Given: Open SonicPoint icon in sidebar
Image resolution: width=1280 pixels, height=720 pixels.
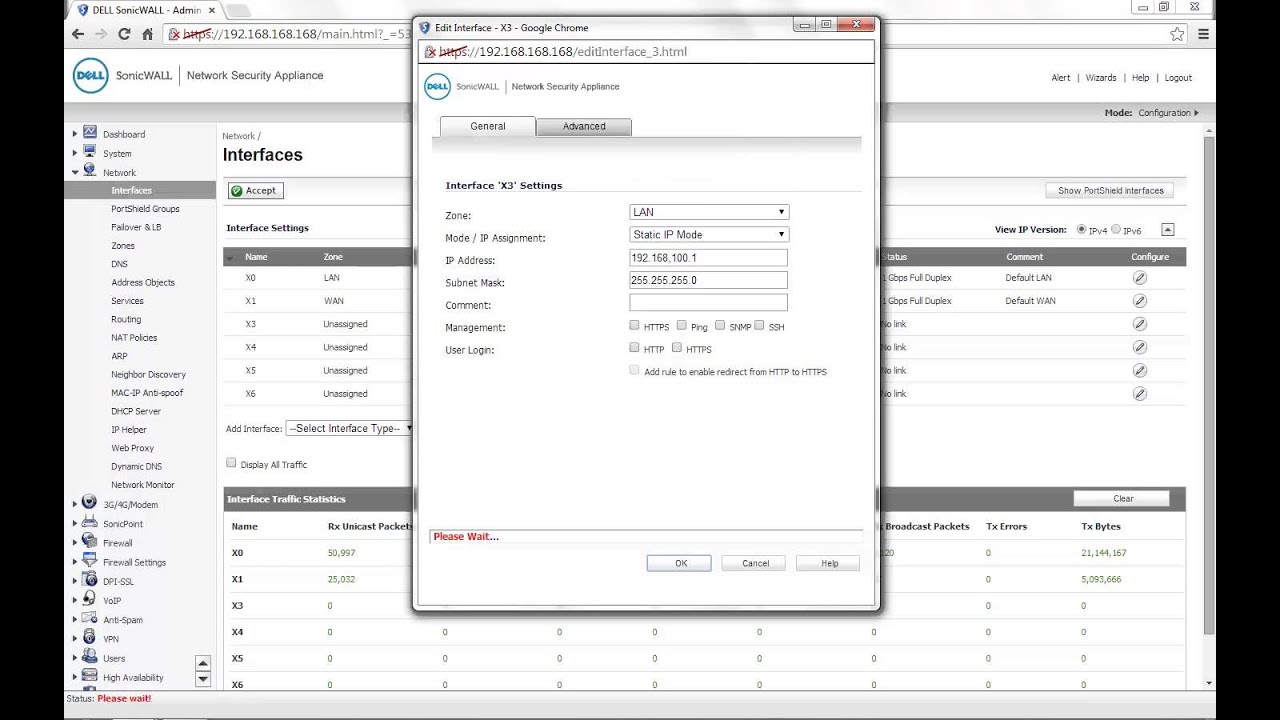Looking at the screenshot, I should [x=90, y=523].
